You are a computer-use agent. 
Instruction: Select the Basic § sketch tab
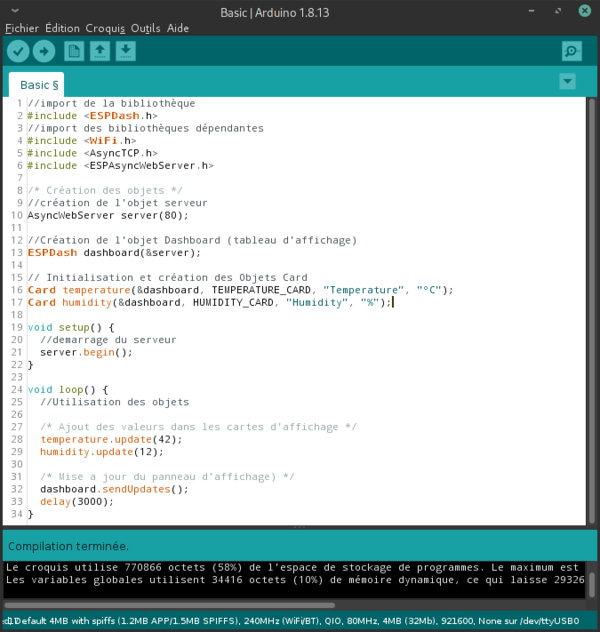coord(37,85)
